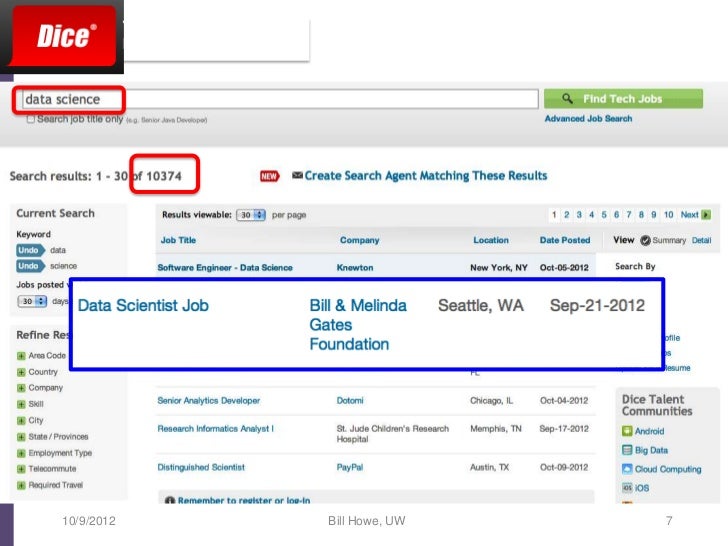This screenshot has width=728, height=546.
Task: Click the Dice logo
Action: tap(62, 37)
